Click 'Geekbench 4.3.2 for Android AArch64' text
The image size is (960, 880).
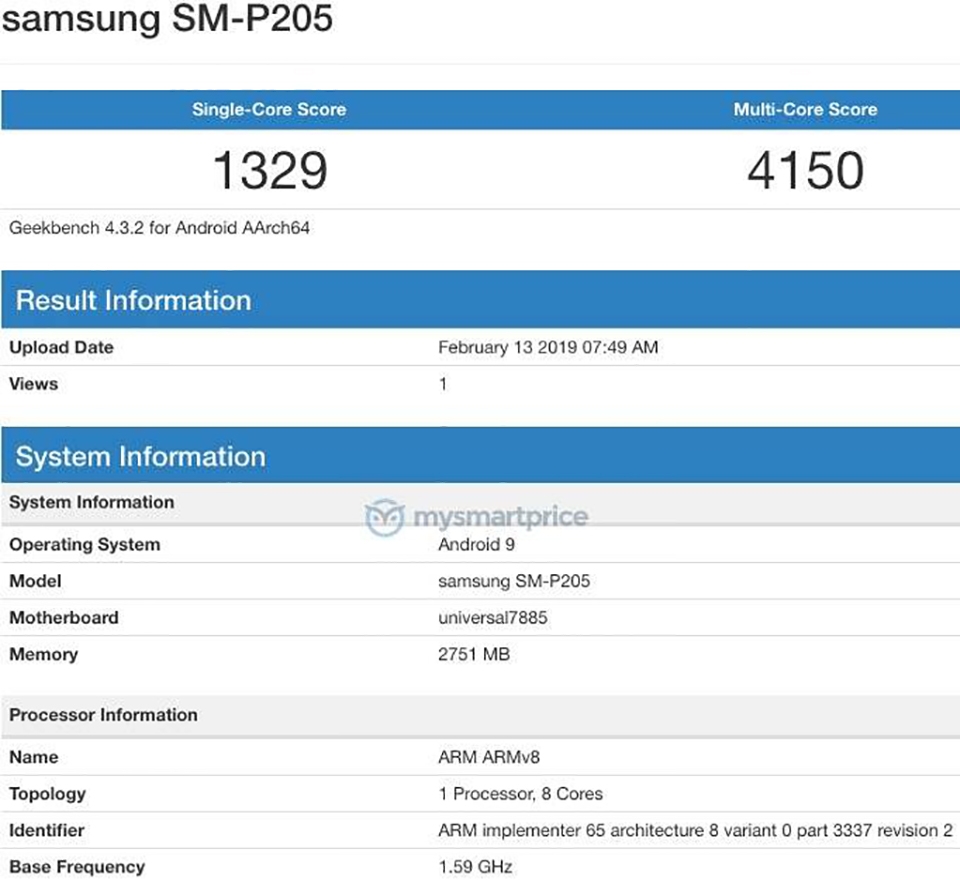tap(159, 228)
